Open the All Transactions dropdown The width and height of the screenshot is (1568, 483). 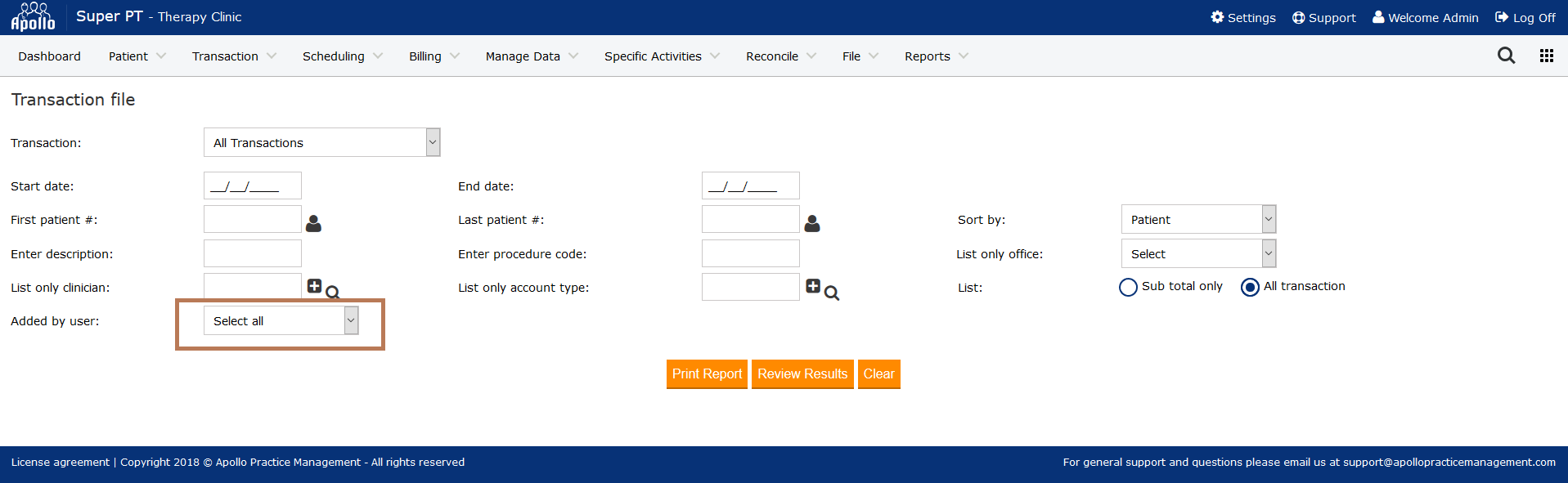coord(321,142)
